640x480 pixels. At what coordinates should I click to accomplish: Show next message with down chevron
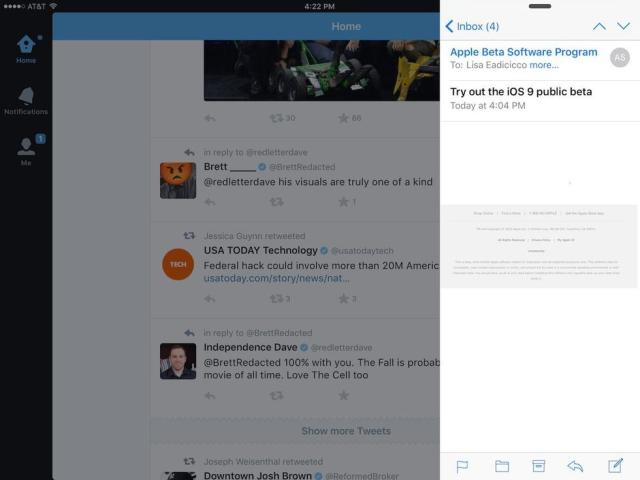click(624, 27)
